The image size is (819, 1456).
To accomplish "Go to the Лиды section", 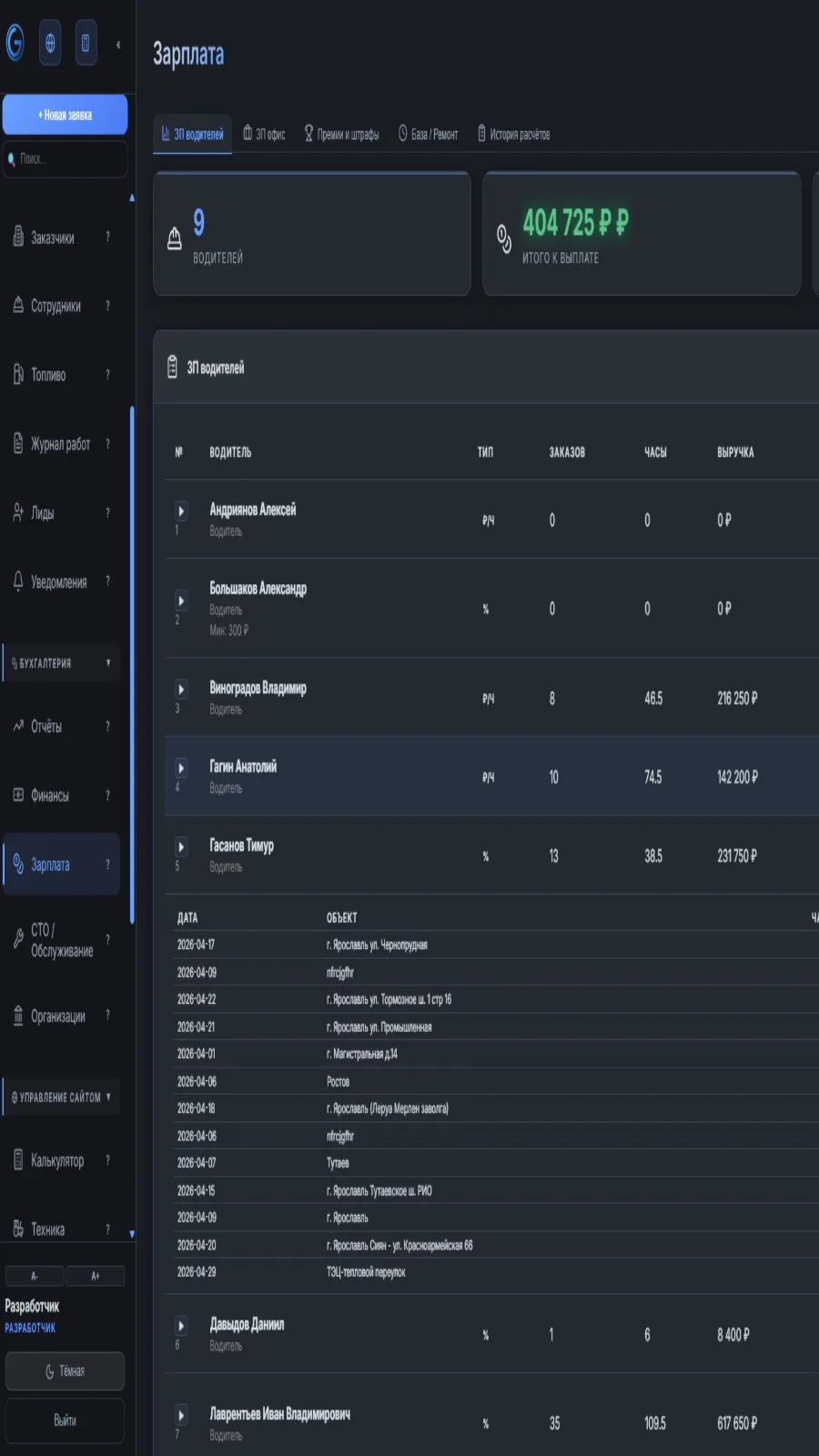I will click(62, 513).
